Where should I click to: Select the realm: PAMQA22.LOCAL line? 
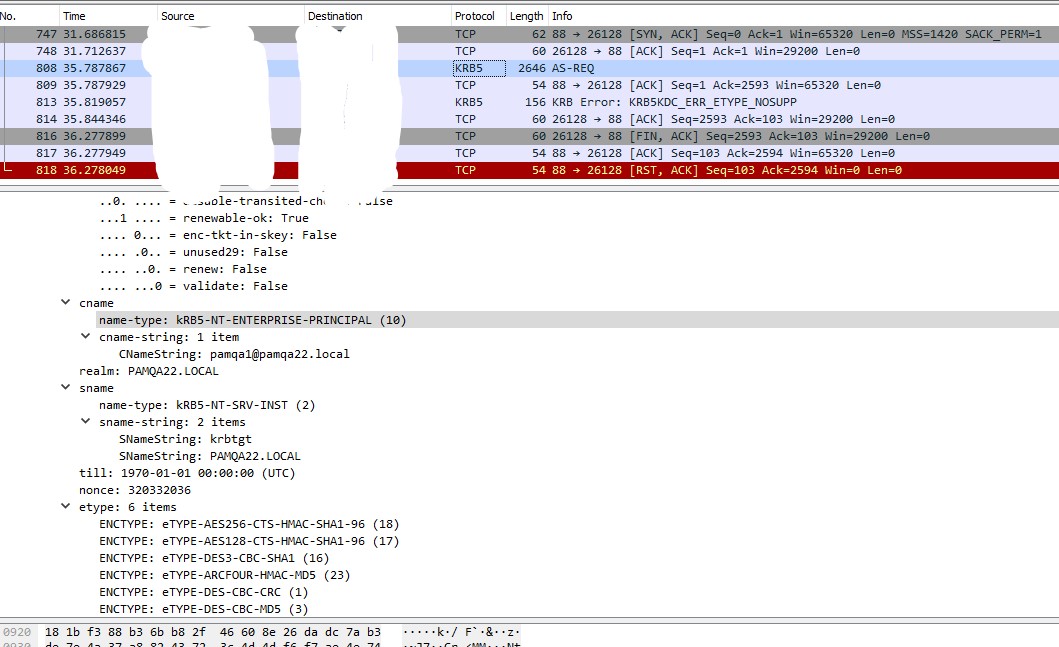click(149, 371)
